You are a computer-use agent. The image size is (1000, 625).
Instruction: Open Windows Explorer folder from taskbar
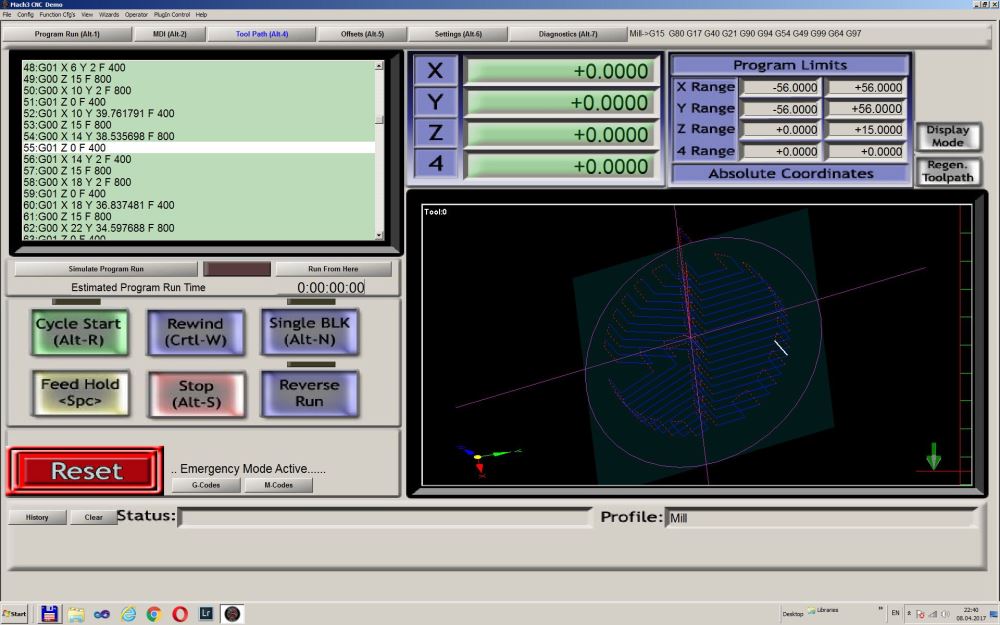(x=76, y=614)
